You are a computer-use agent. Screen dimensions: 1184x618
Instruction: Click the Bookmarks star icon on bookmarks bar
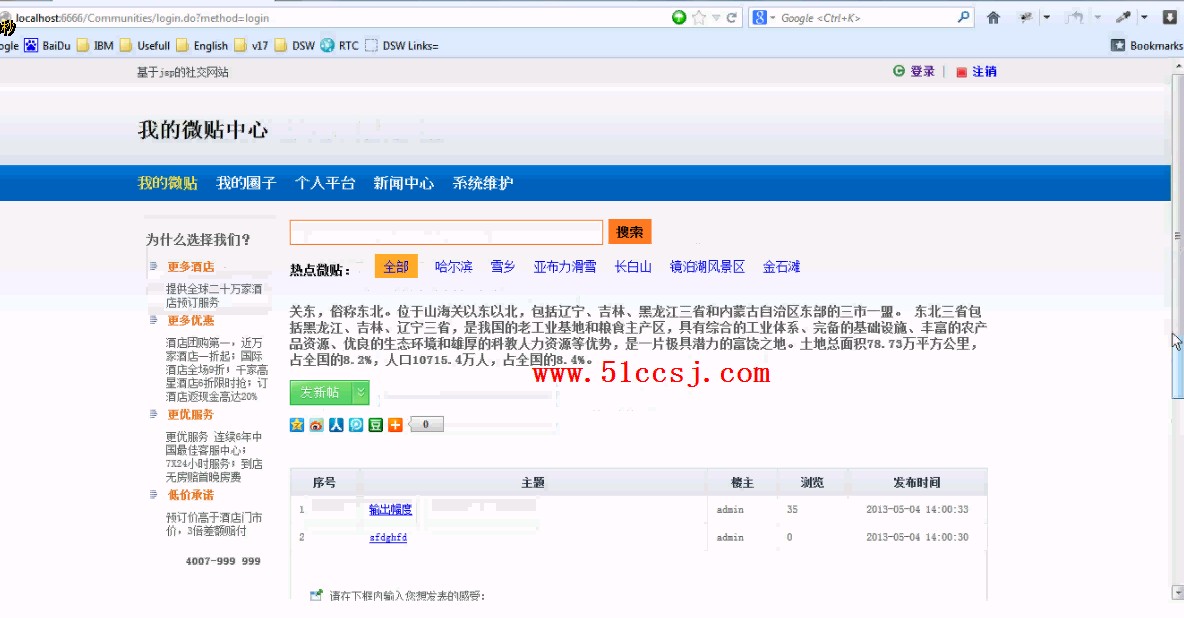(1118, 45)
